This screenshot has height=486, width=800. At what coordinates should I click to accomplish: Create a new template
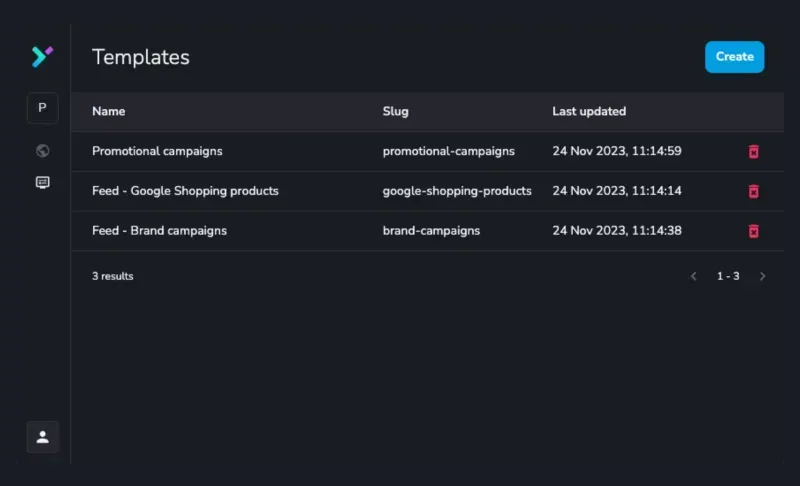coord(734,57)
